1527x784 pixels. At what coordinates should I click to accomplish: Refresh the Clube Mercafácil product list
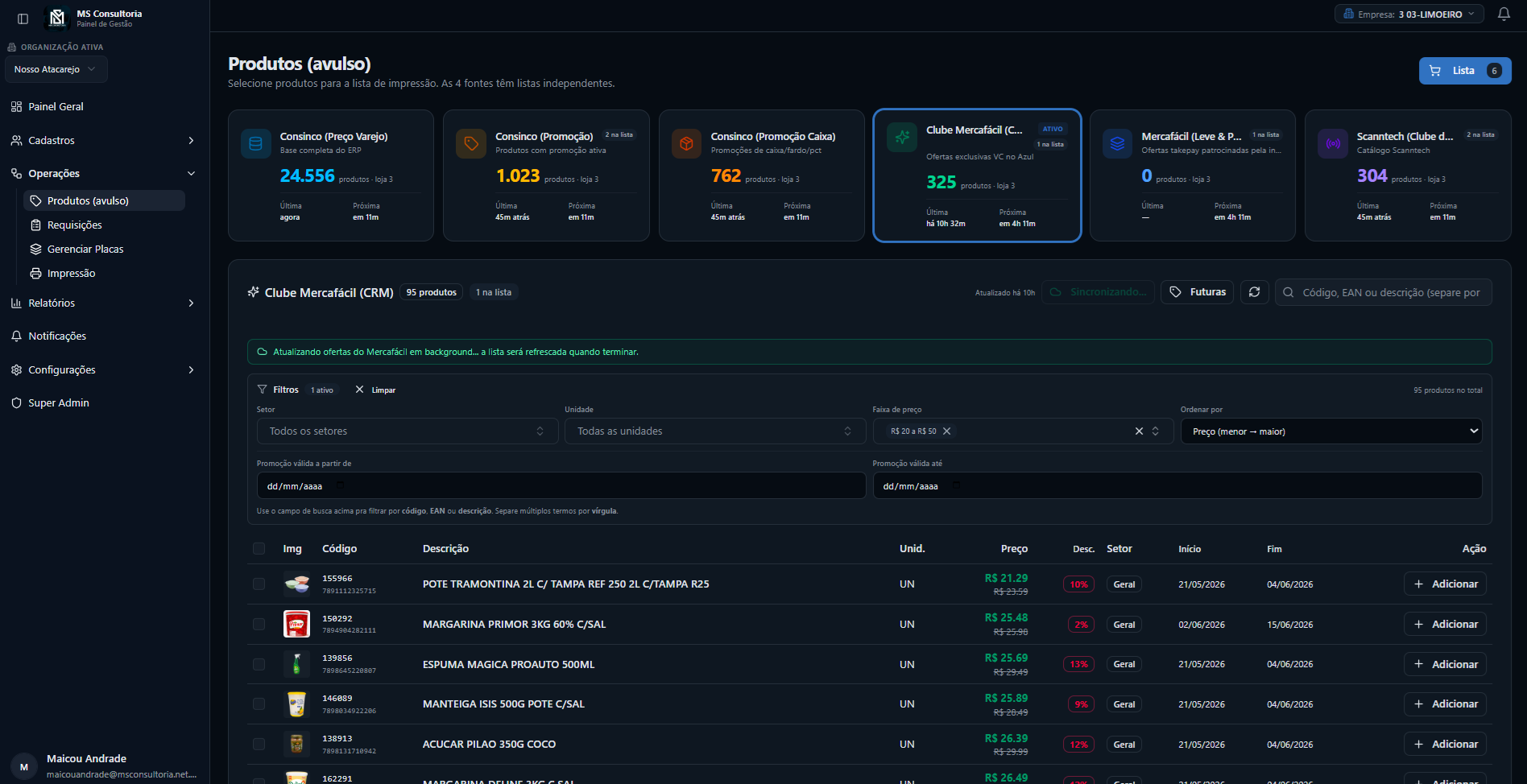coord(1255,292)
